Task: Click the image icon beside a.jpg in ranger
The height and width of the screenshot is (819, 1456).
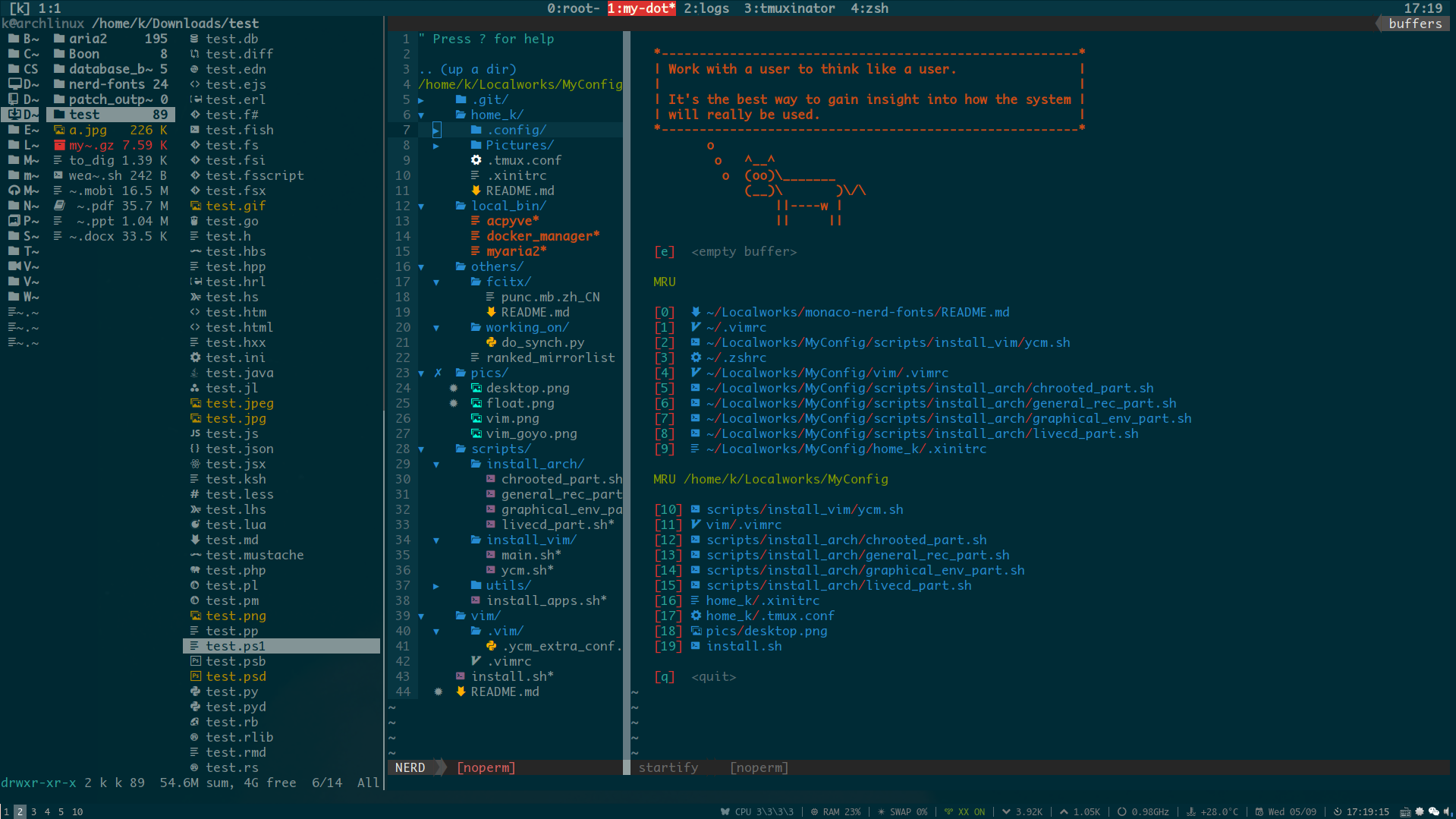Action: click(58, 130)
